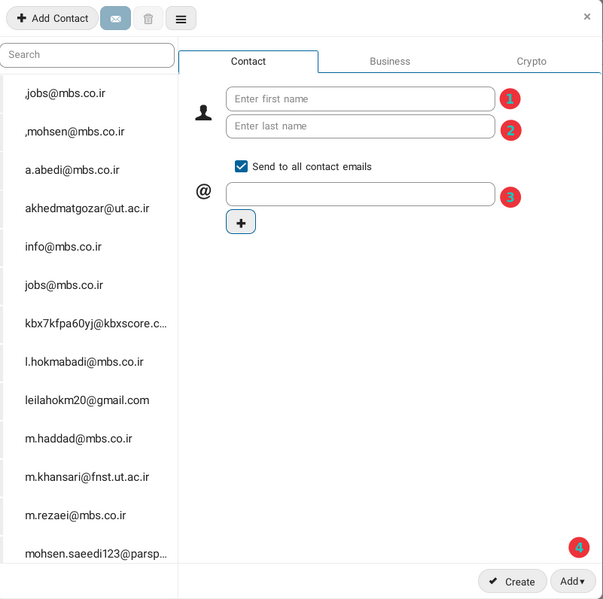Screen dimensions: 603x599
Task: Click the Enter first name field
Action: tap(360, 99)
